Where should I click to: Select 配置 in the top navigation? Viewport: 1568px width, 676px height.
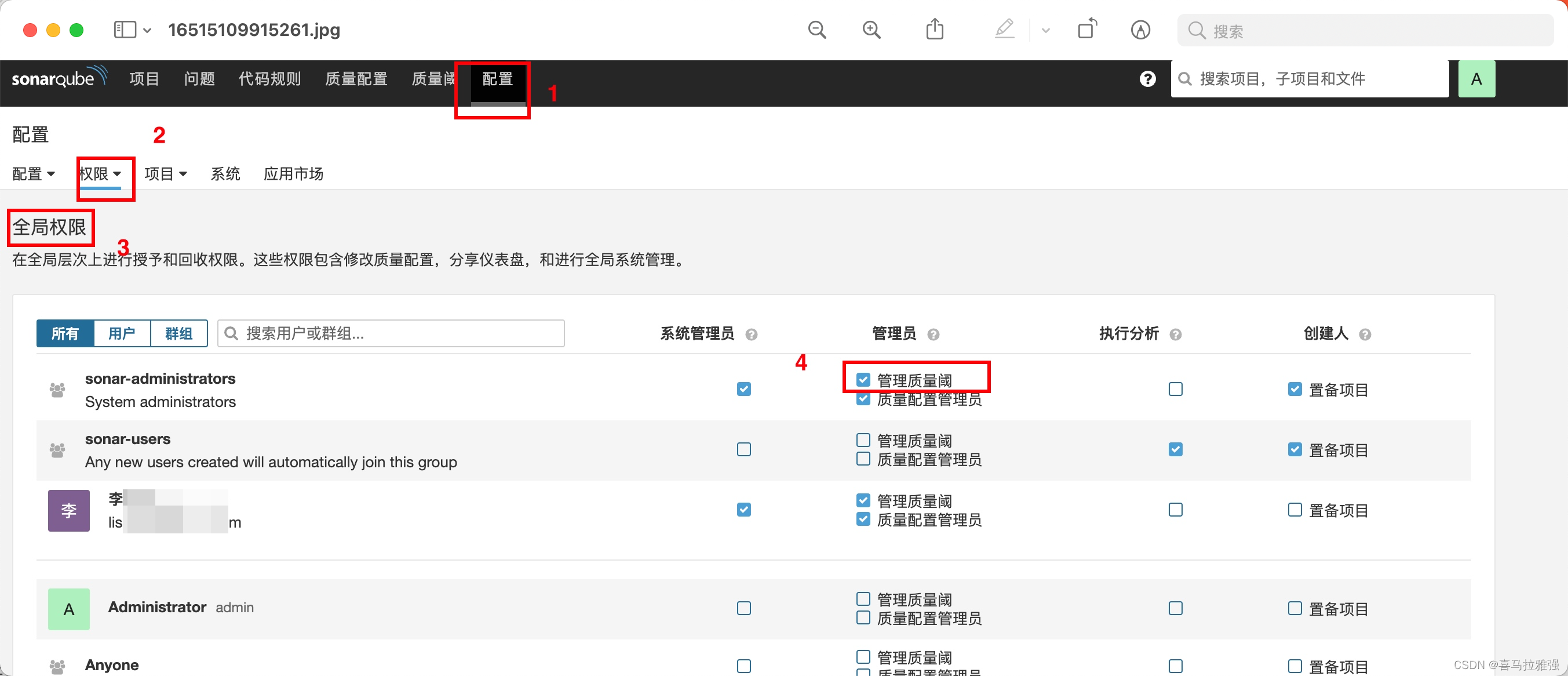pos(497,79)
